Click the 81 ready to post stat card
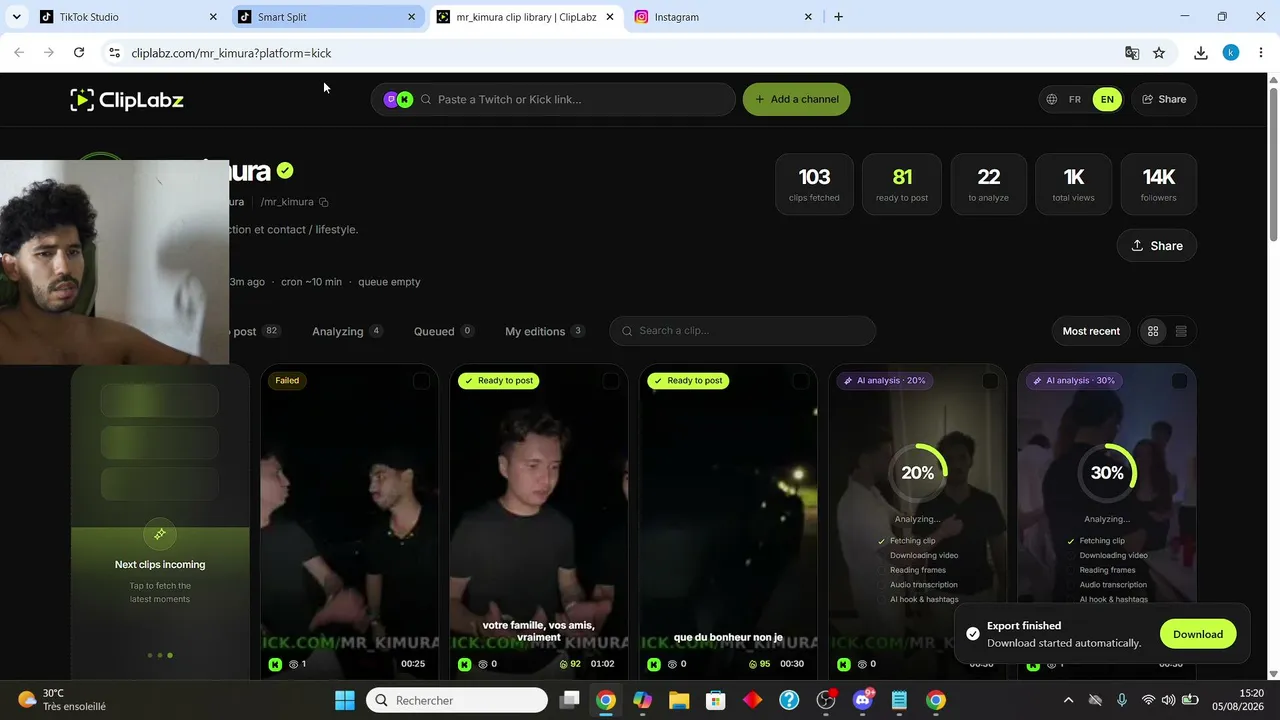 point(902,184)
